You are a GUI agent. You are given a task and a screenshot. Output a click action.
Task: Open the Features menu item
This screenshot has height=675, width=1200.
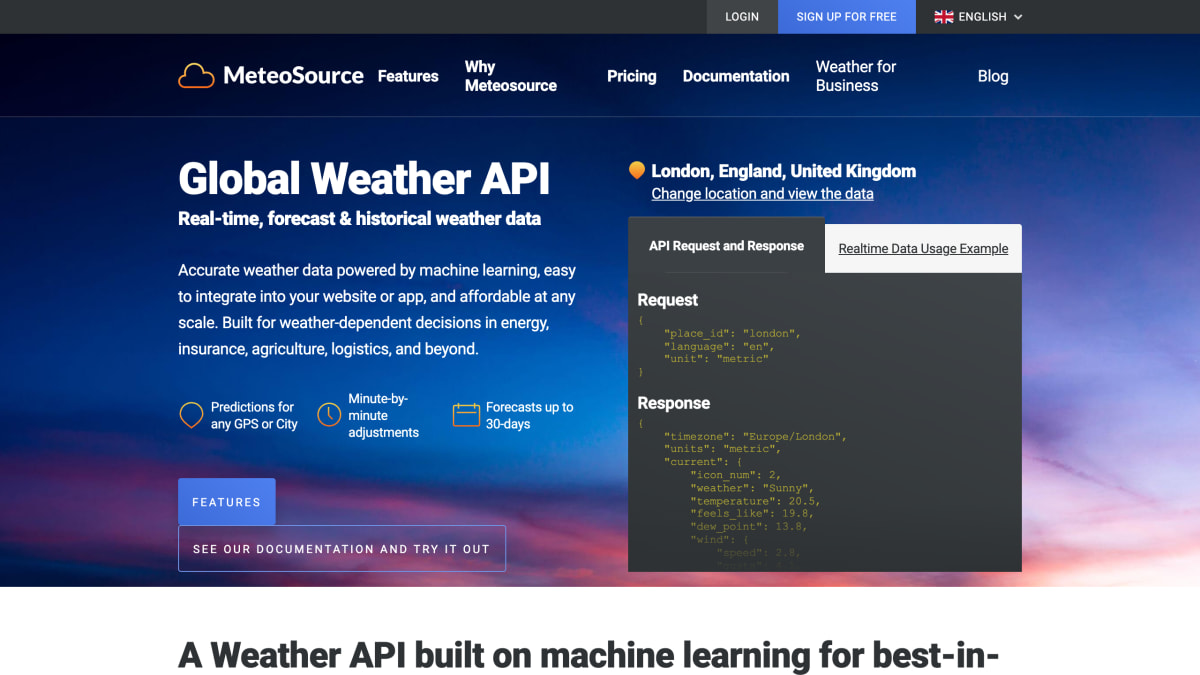(408, 76)
